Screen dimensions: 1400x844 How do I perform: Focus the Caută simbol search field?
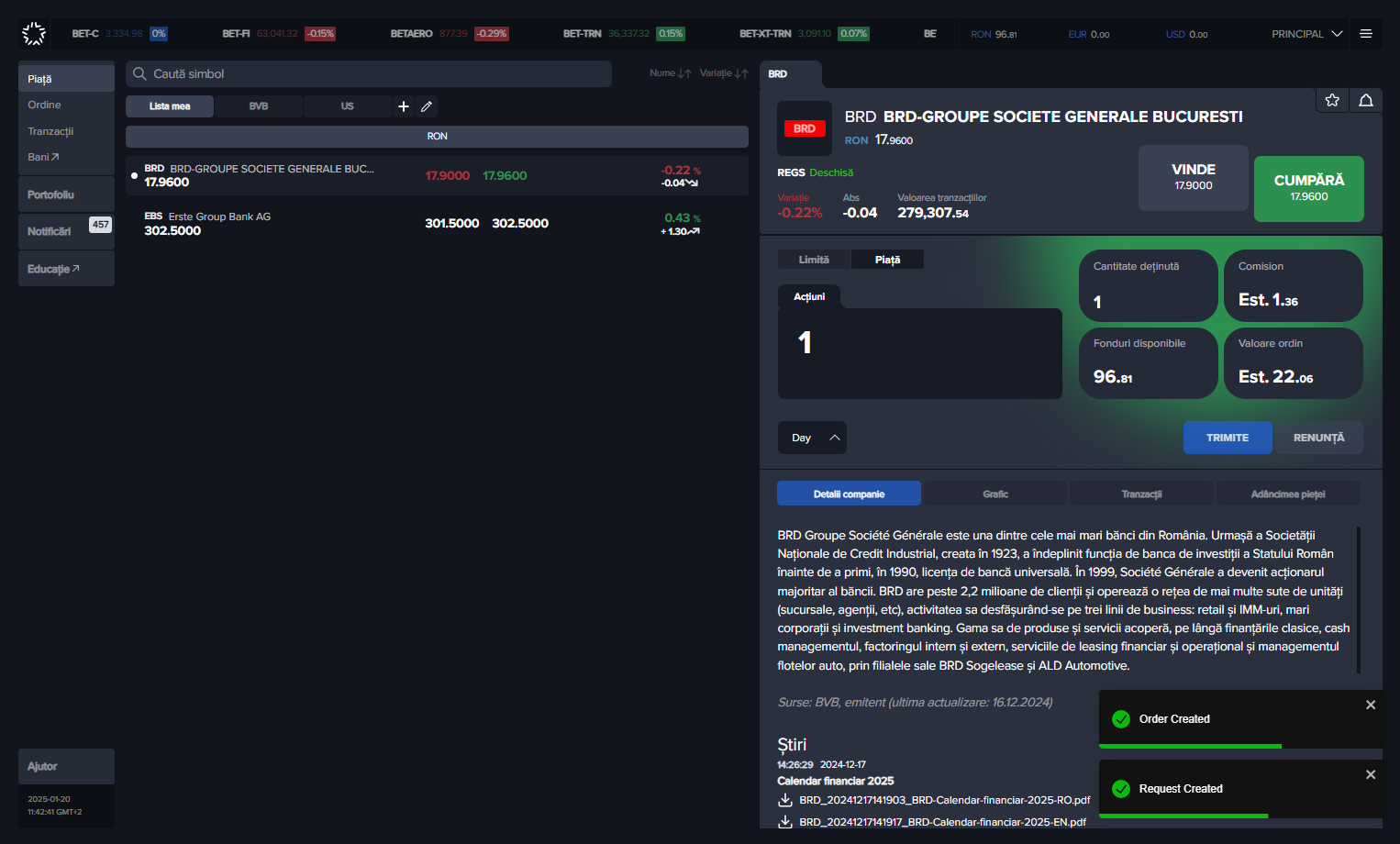(x=369, y=73)
